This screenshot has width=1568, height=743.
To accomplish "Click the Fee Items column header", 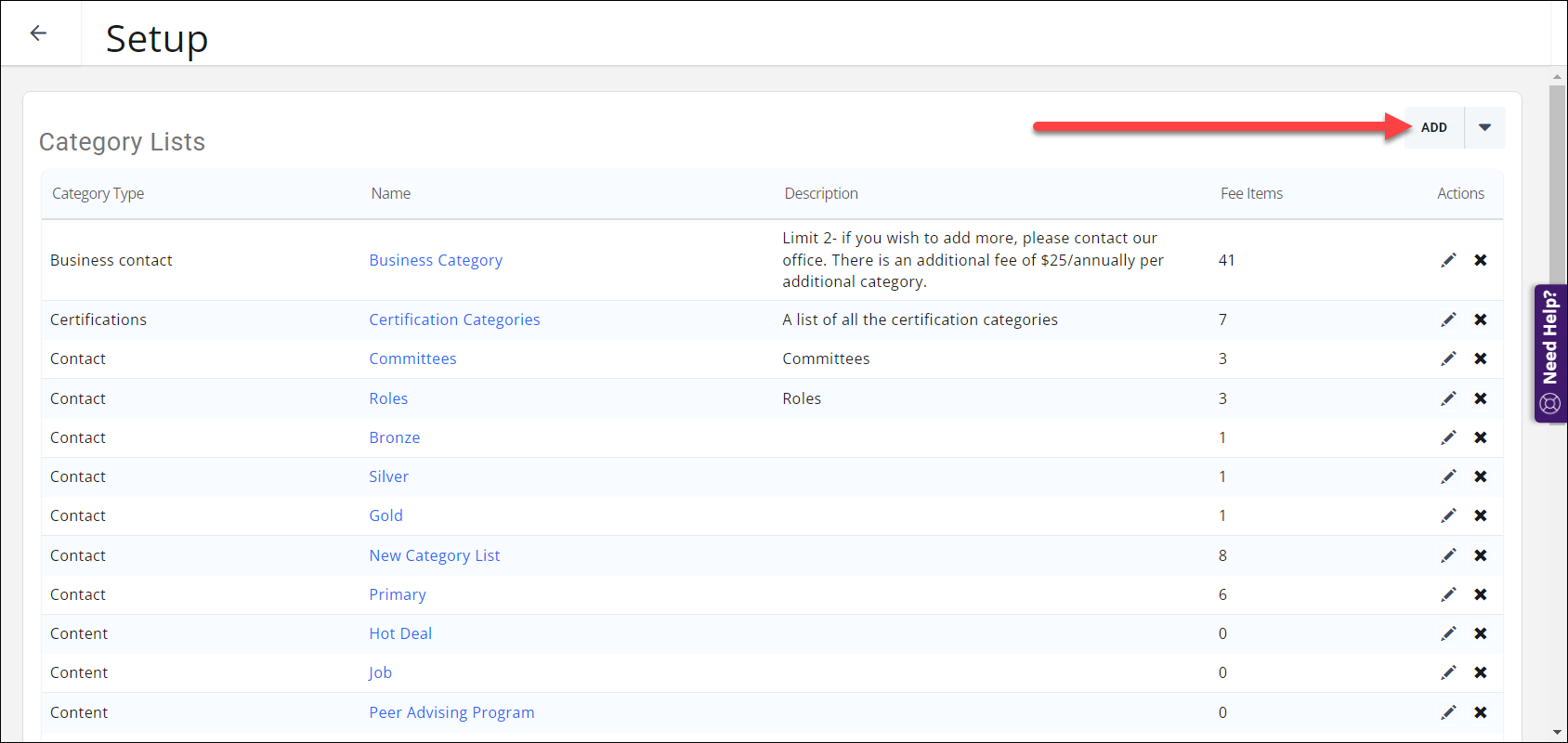I will (1251, 193).
